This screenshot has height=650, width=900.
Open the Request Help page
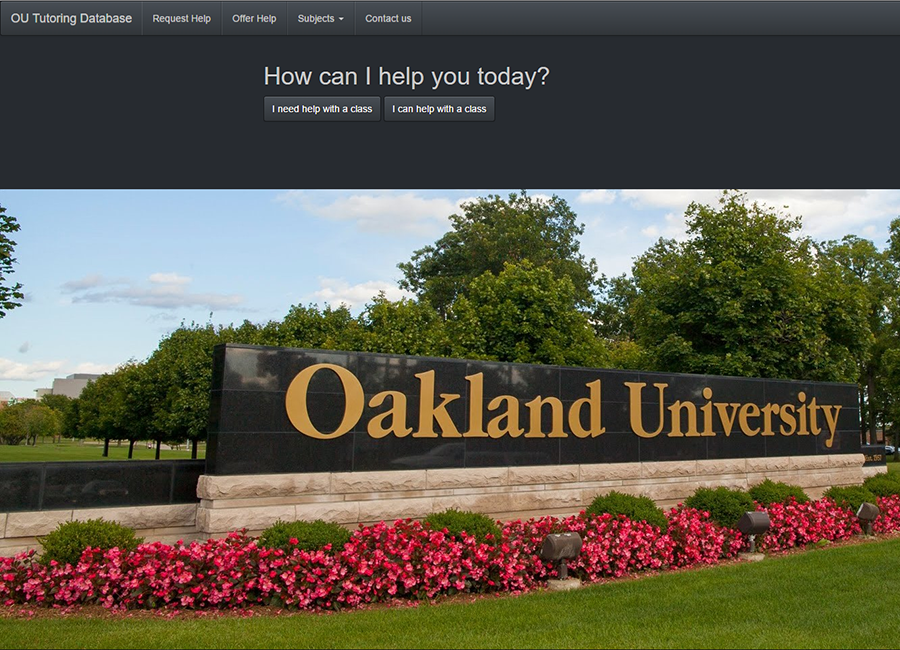click(x=181, y=18)
